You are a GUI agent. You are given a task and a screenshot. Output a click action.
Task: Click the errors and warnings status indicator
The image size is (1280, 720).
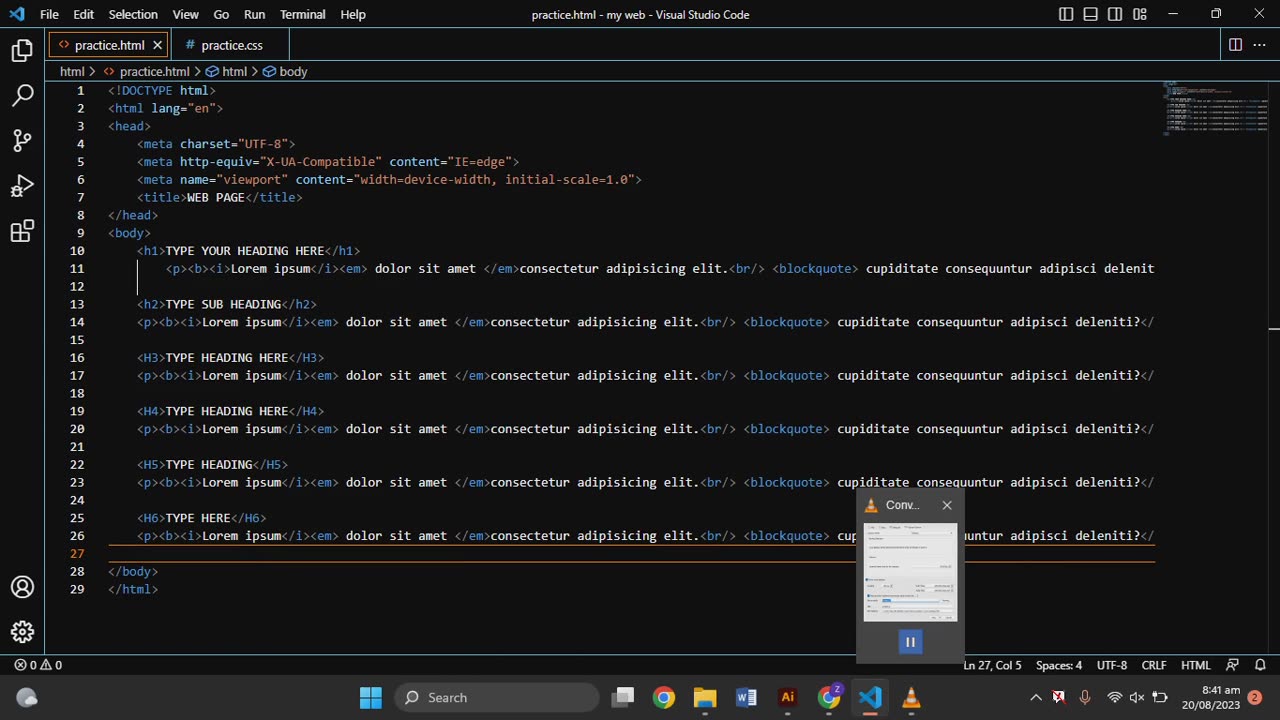(38, 665)
